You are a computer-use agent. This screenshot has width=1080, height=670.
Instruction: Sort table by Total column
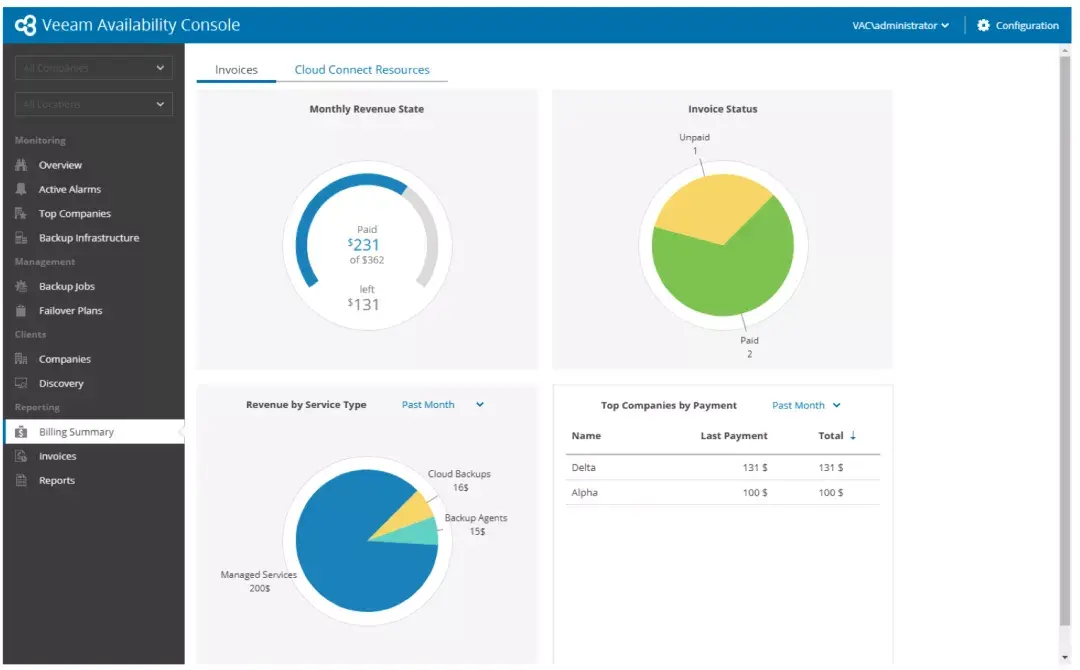tap(837, 436)
